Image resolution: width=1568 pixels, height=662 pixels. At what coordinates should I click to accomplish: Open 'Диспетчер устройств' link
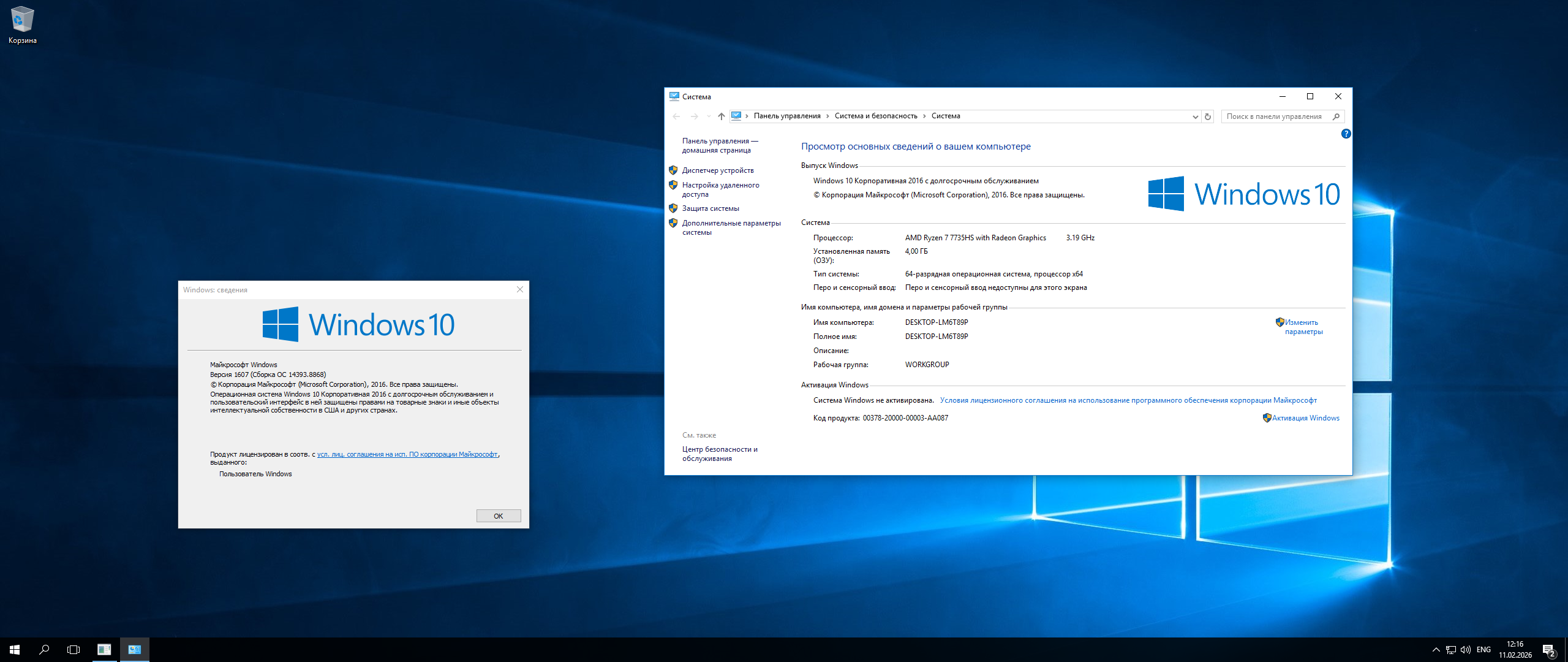718,170
